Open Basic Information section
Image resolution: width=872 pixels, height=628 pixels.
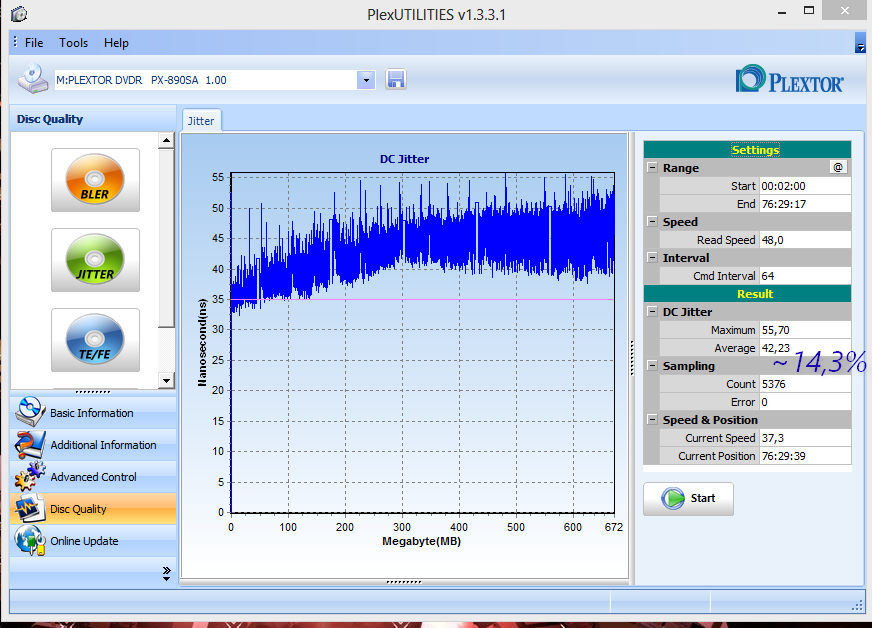[x=93, y=413]
